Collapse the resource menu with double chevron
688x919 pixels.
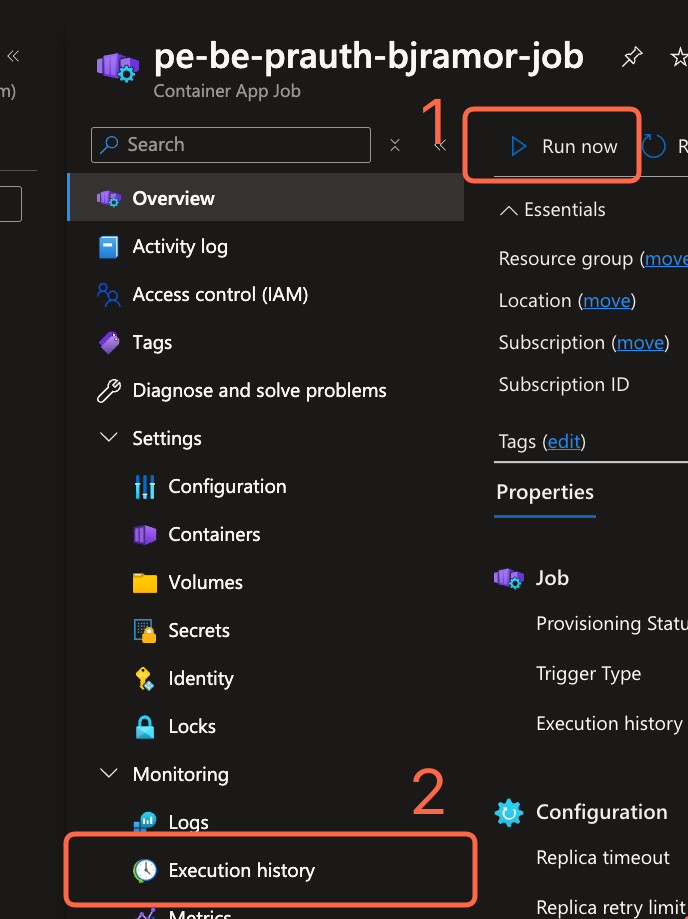[440, 145]
